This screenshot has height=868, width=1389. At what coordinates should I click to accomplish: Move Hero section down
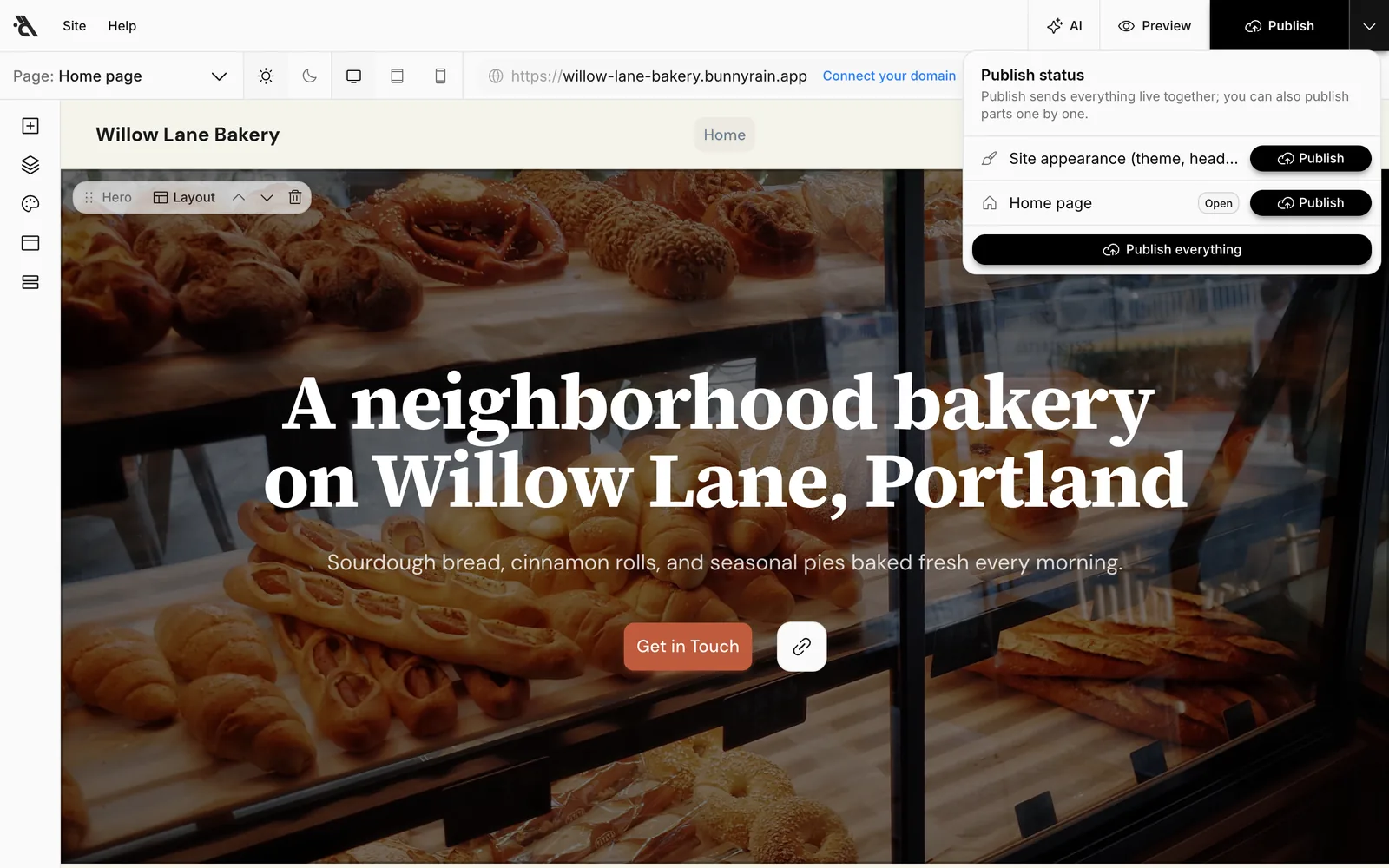coord(267,198)
